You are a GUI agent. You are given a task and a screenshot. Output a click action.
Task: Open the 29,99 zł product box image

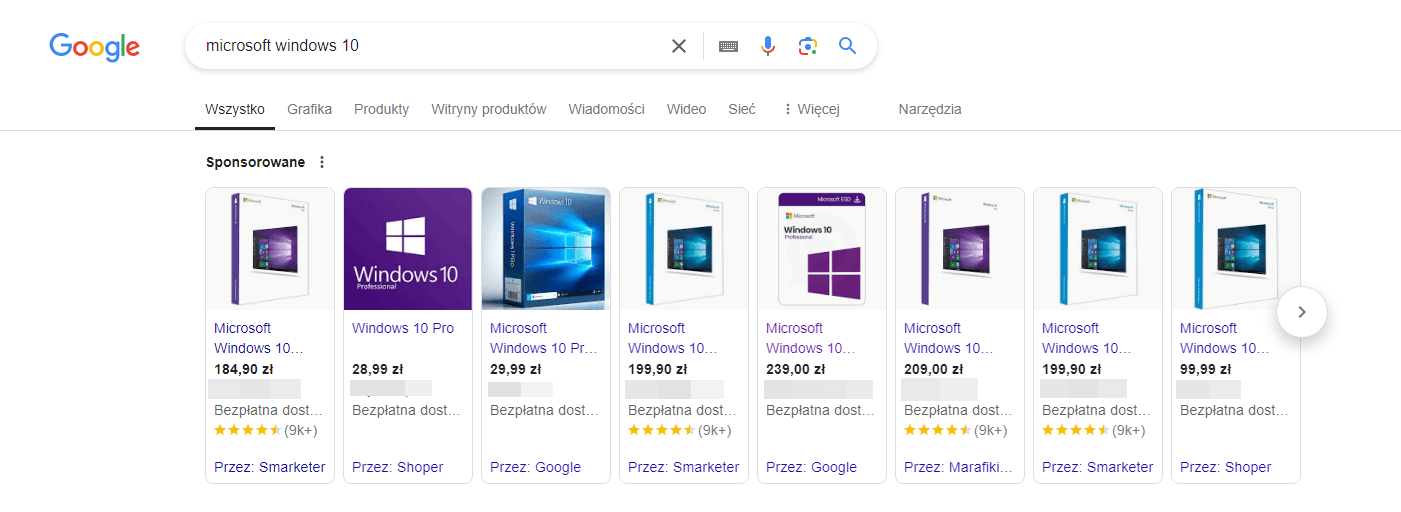click(x=546, y=249)
